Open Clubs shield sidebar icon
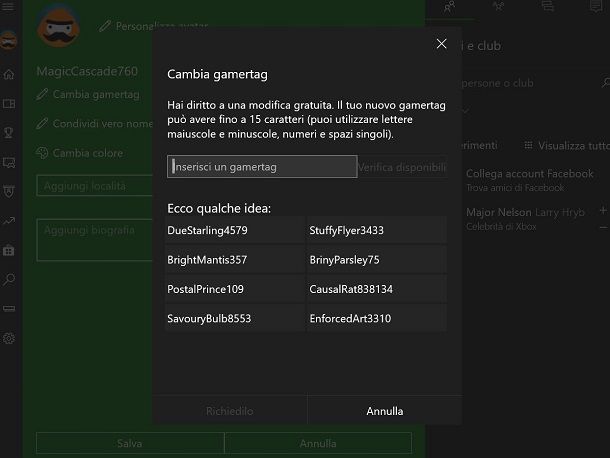 [x=9, y=191]
